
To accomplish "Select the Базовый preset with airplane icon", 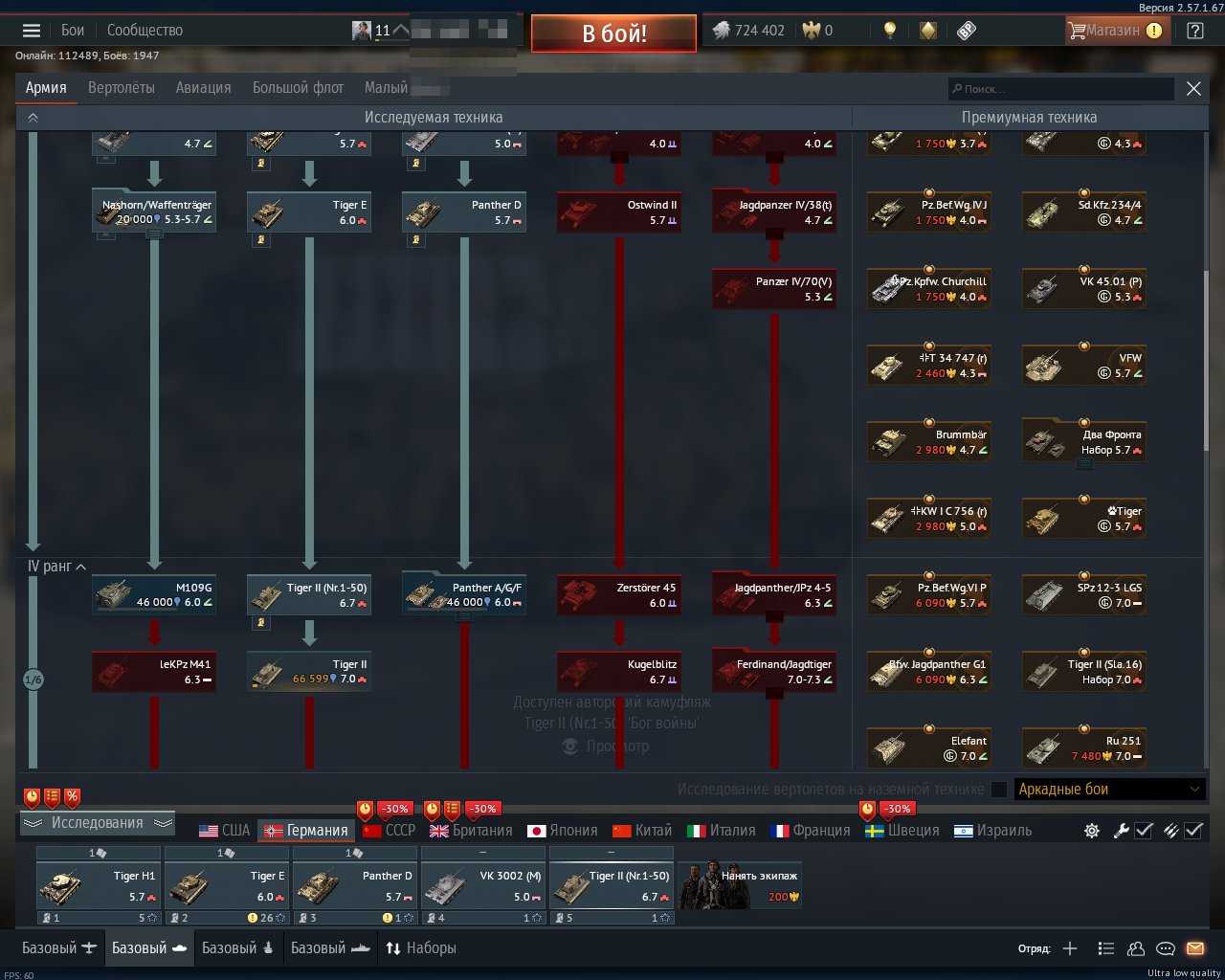I will (x=59, y=948).
